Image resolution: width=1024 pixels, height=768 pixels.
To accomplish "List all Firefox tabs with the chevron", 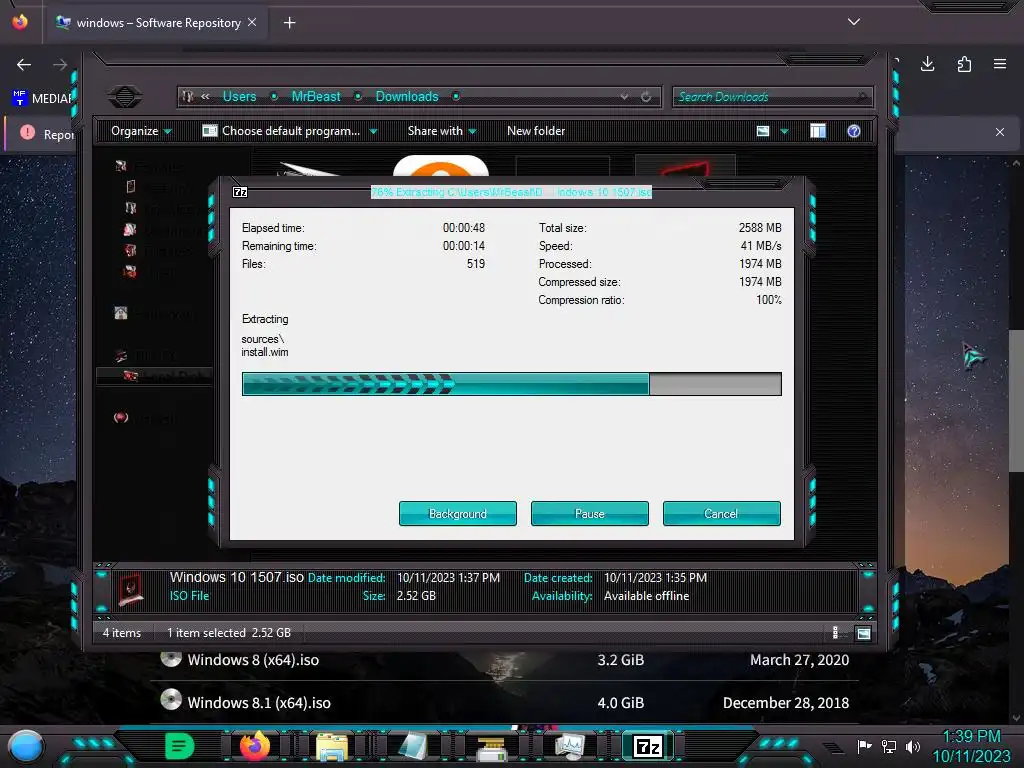I will 854,22.
